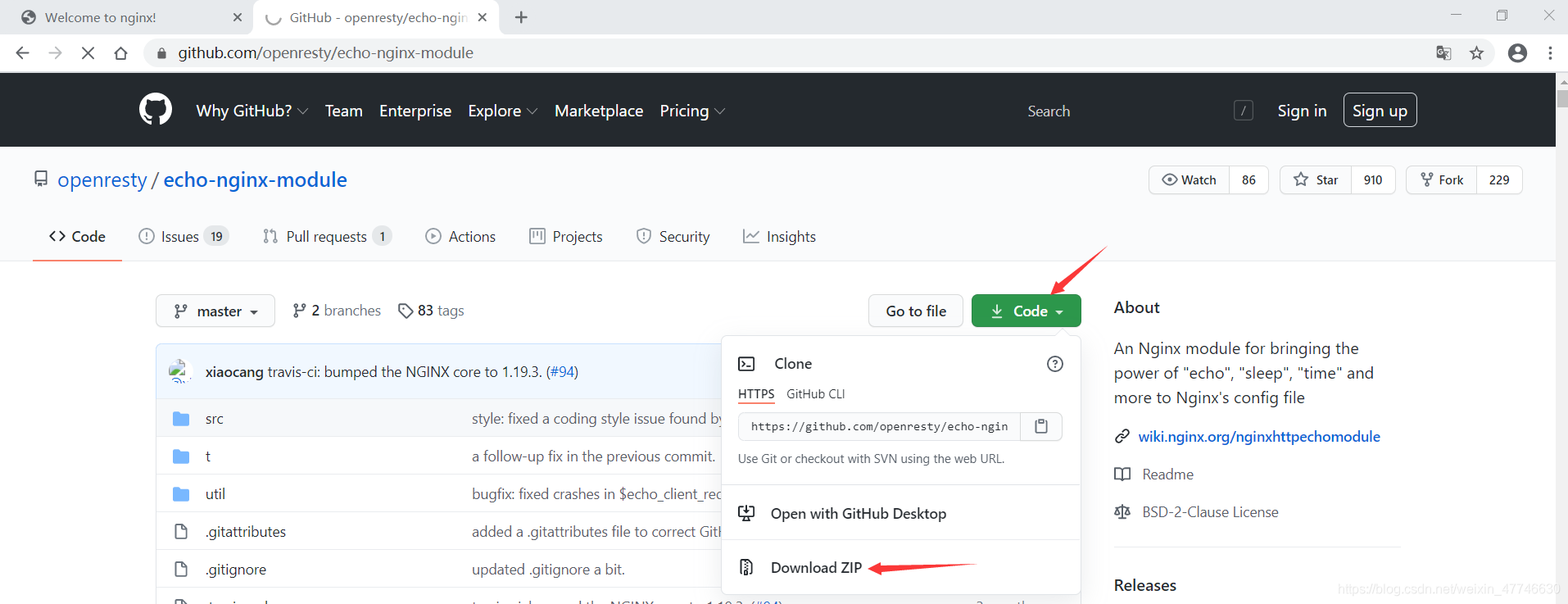Open clone help question mark icon
This screenshot has height=604, width=1568.
tap(1055, 364)
